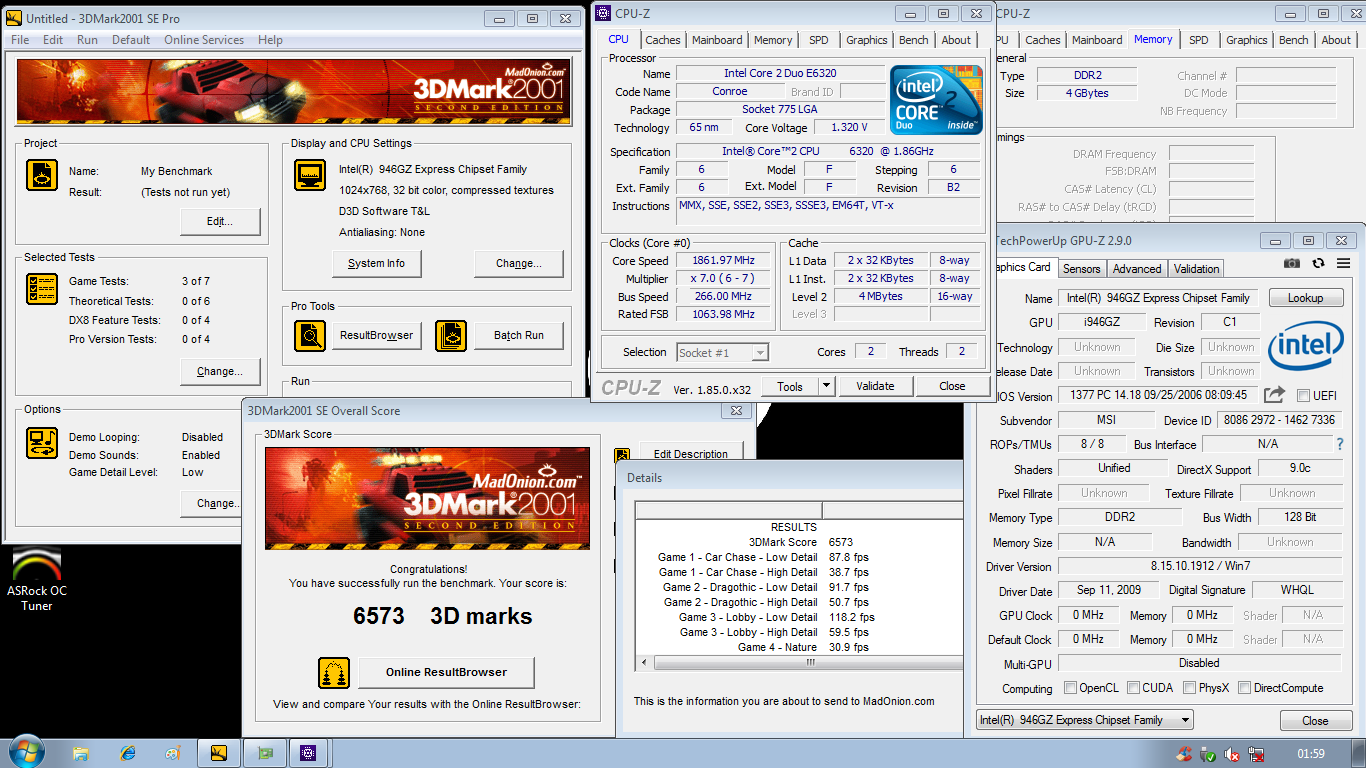Viewport: 1366px width, 768px height.
Task: Tick the DirectCompute checkbox
Action: 1245,688
